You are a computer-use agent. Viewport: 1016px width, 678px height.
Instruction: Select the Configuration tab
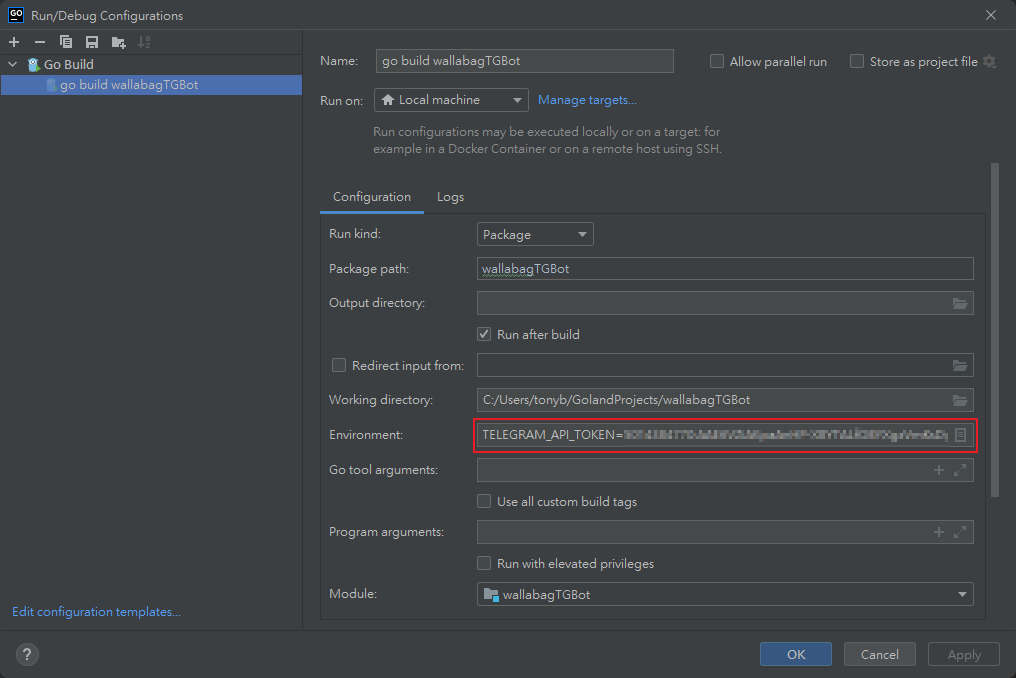(x=371, y=197)
